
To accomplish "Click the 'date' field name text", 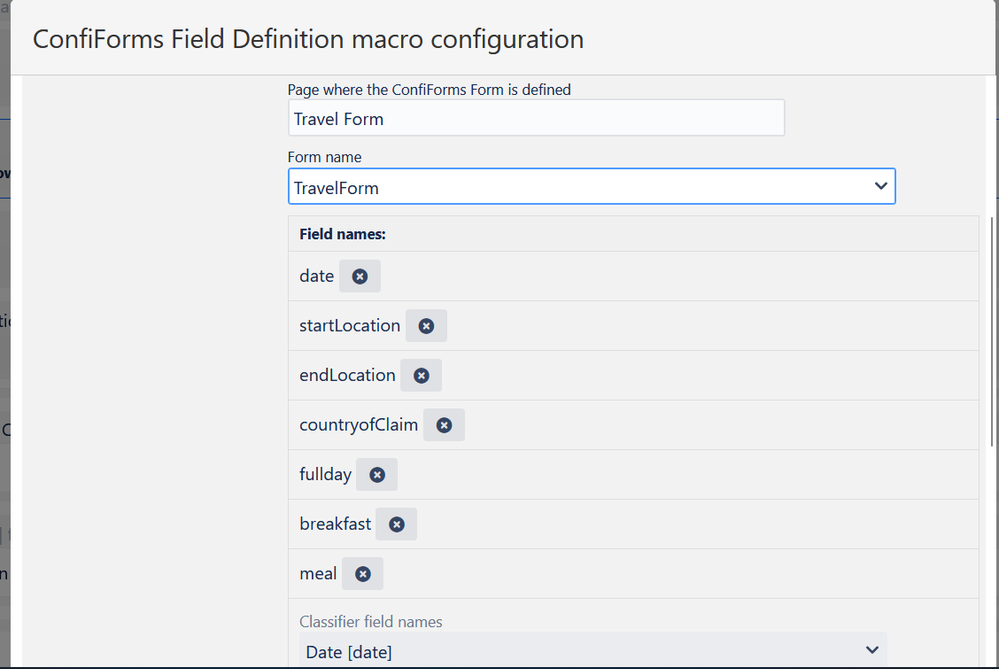I will coord(317,276).
